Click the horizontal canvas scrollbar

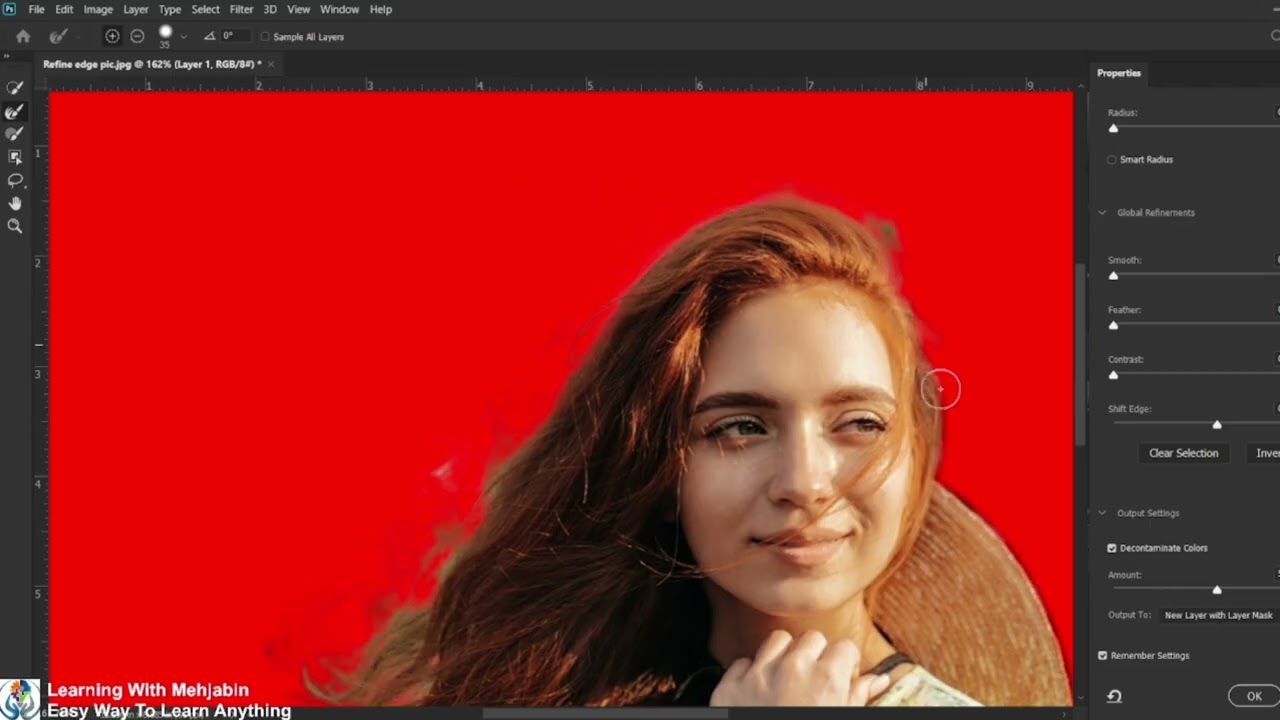coord(605,713)
